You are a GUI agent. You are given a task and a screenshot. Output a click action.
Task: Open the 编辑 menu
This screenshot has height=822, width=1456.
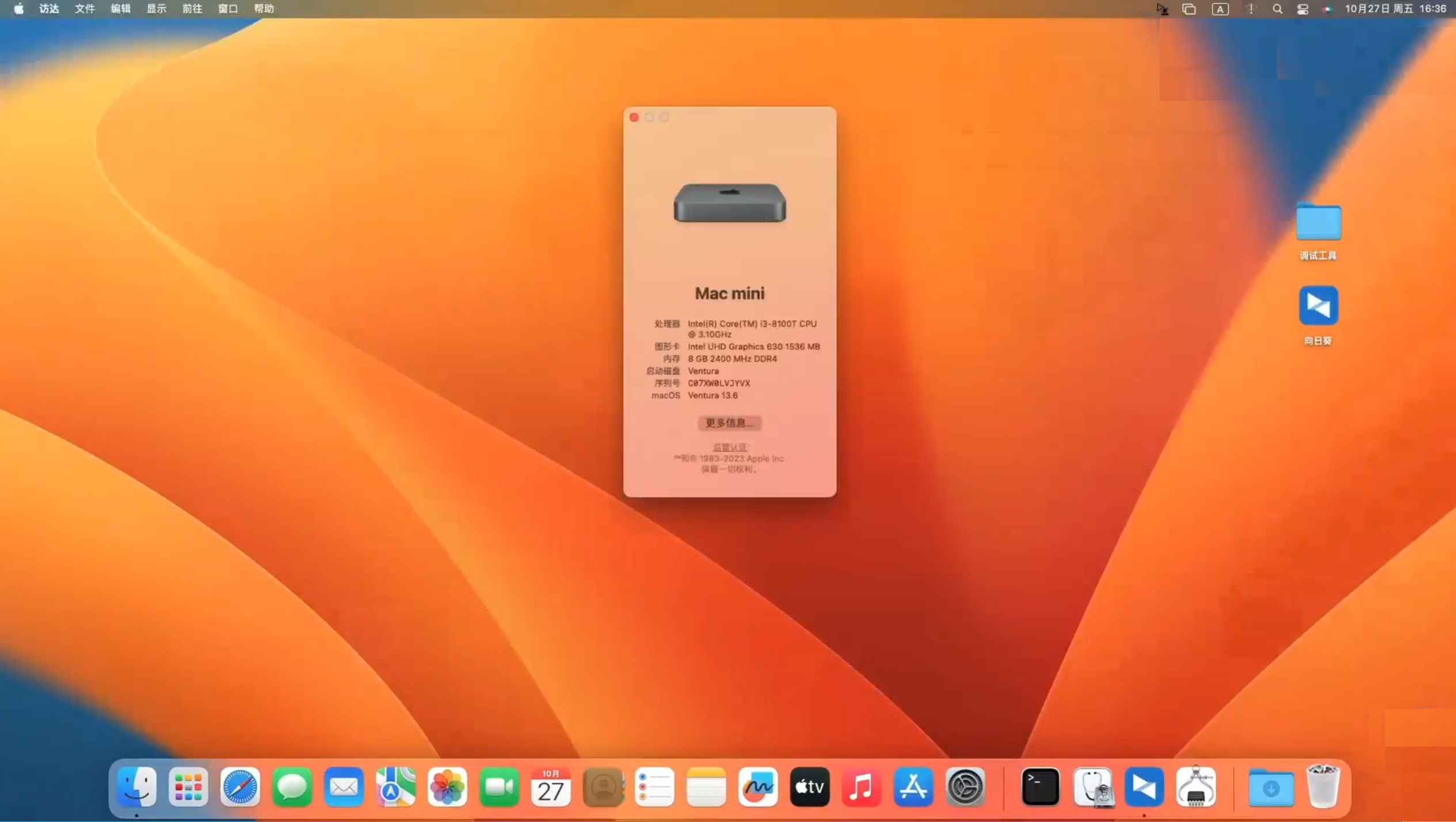coord(120,9)
